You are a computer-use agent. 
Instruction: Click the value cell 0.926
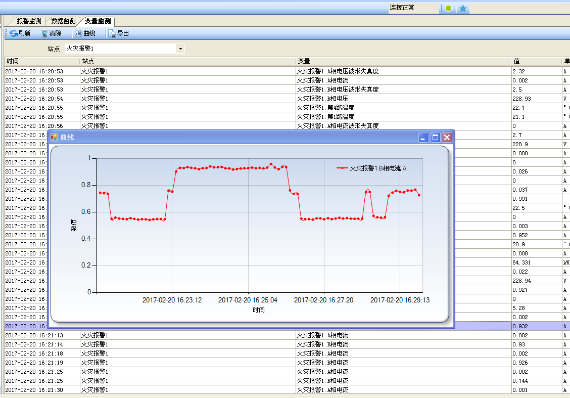(537, 362)
